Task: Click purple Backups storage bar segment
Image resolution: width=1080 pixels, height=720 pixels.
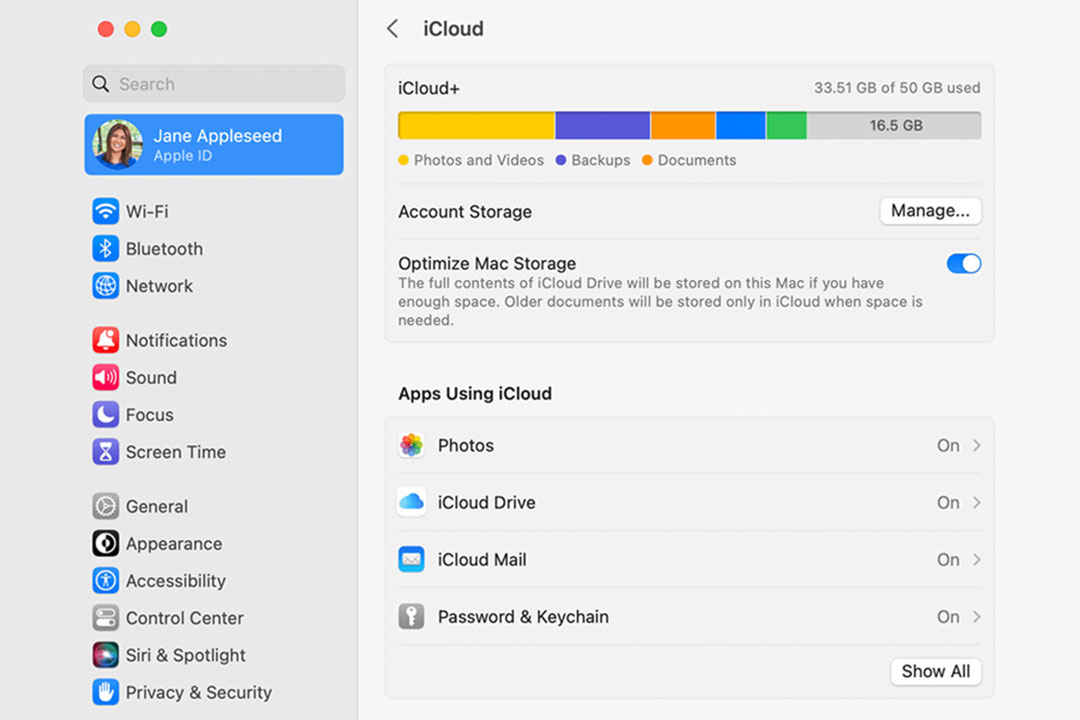Action: 603,125
